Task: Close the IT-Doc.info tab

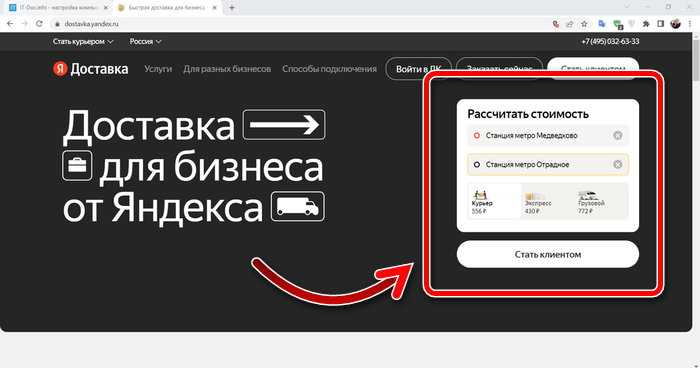Action: click(x=106, y=8)
